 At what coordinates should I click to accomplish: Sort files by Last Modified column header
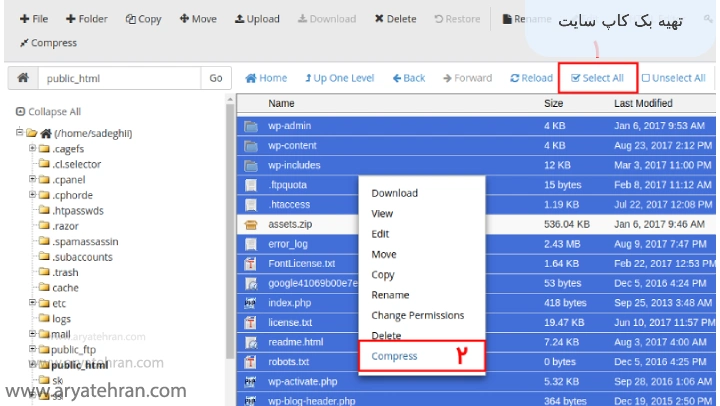click(x=643, y=103)
